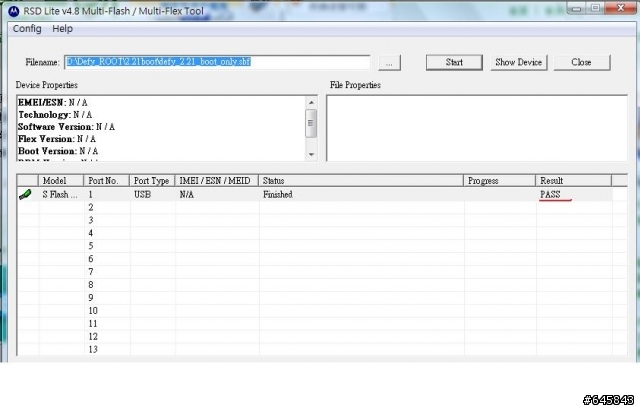The width and height of the screenshot is (640, 408).
Task: Select port number 5 row
Action: click(322, 246)
